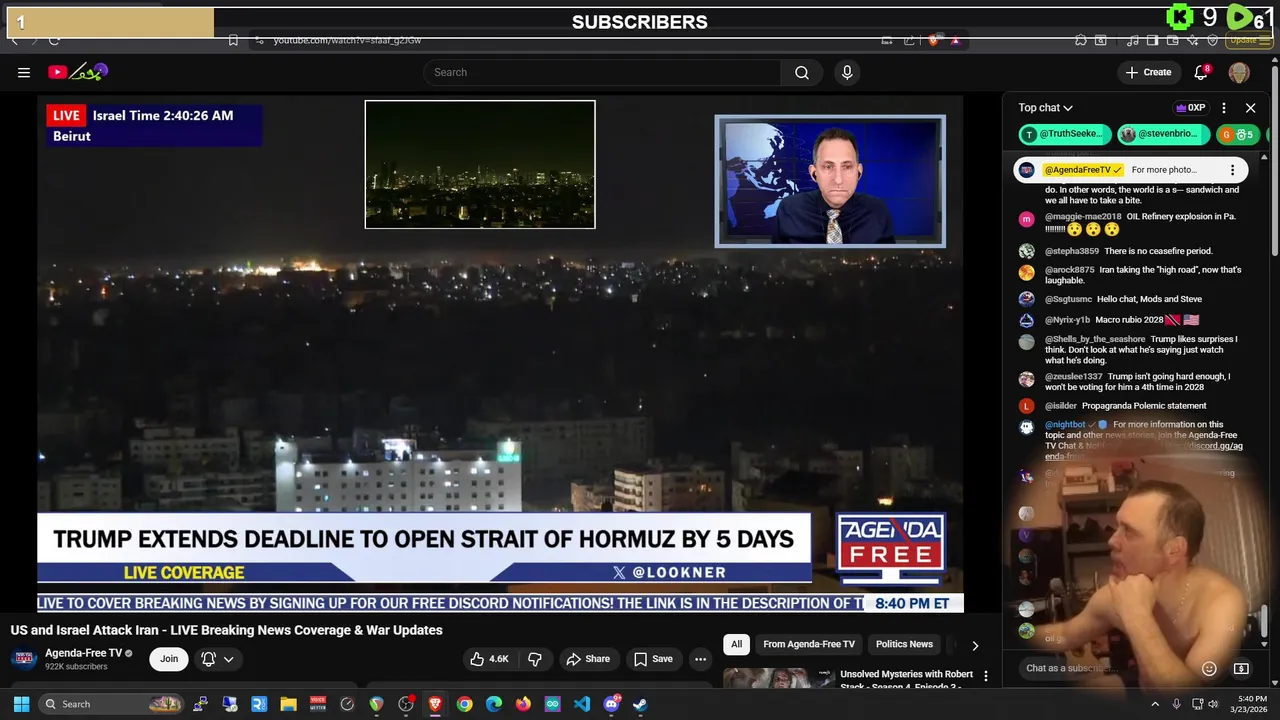Show more topic chips with right arrow
Image resolution: width=1280 pixels, height=720 pixels.
tap(975, 645)
